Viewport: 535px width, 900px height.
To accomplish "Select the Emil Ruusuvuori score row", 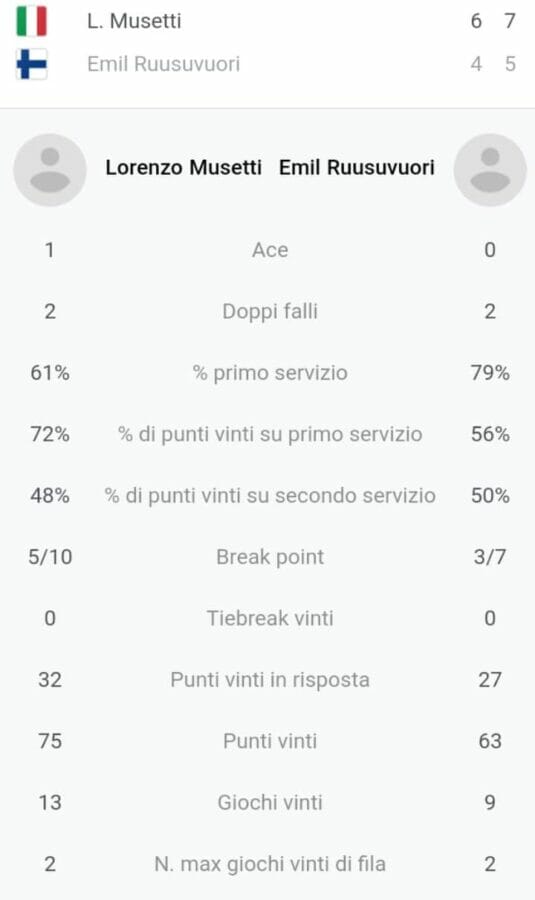I will pyautogui.click(x=268, y=64).
